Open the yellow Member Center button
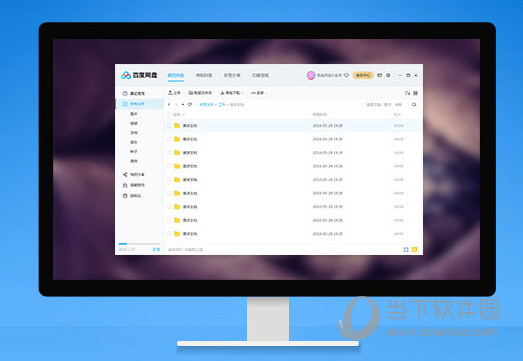523x361 pixels. (363, 75)
